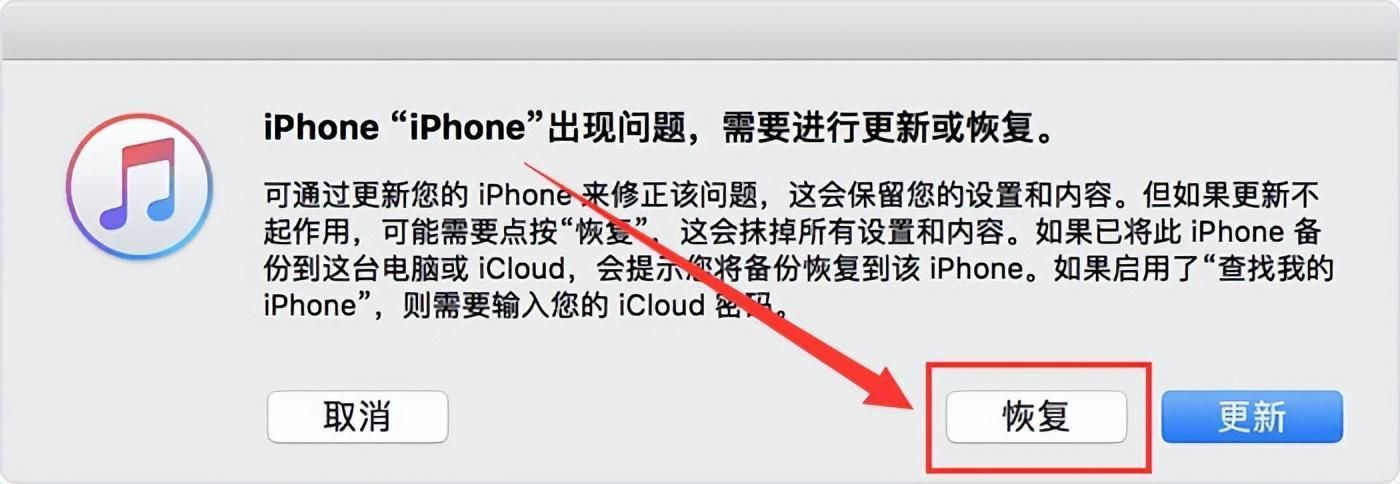The height and width of the screenshot is (484, 1400).
Task: Click the red highlight rectangle's border
Action: [1038, 365]
